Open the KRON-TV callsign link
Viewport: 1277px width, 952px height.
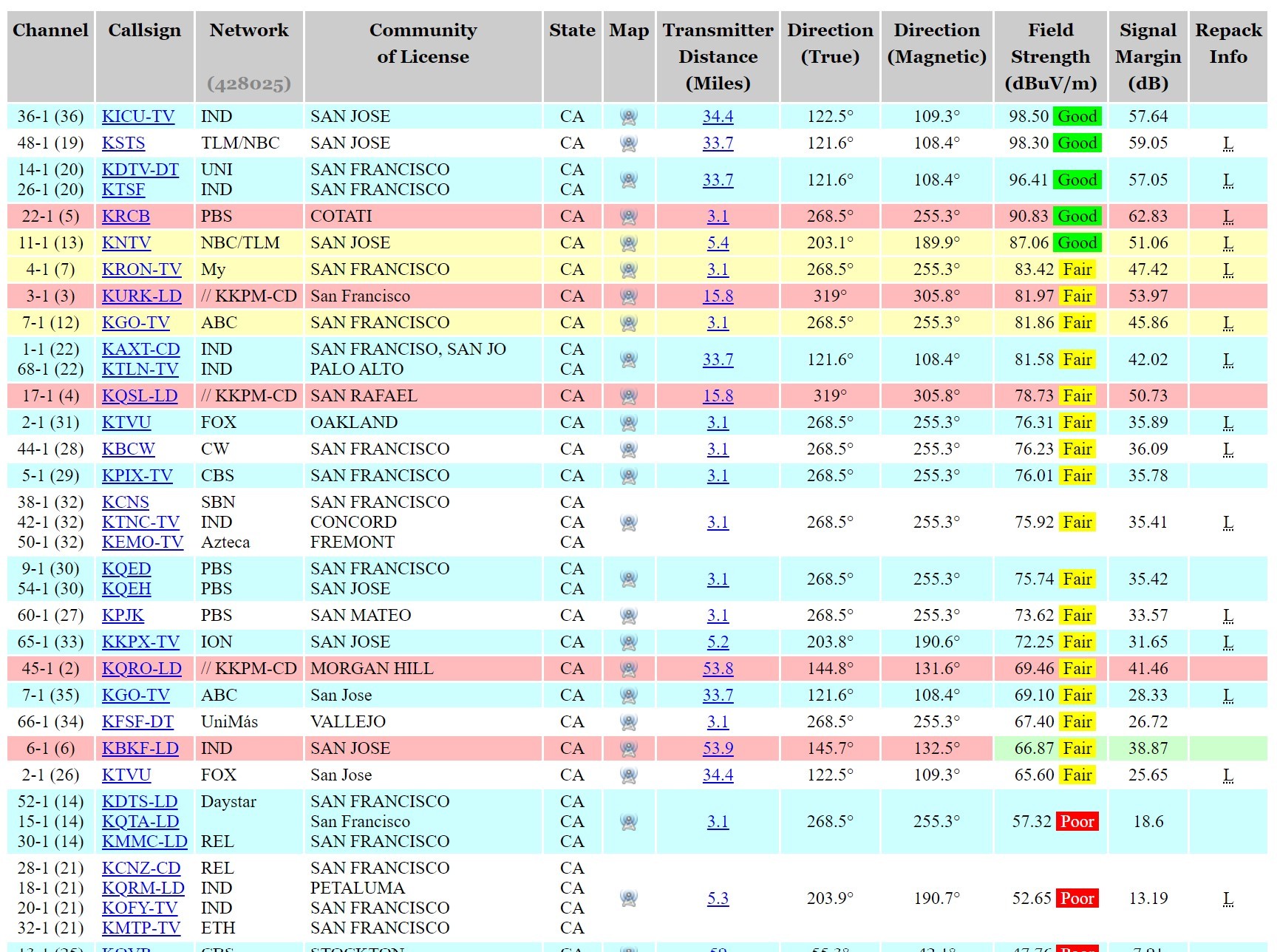(142, 270)
